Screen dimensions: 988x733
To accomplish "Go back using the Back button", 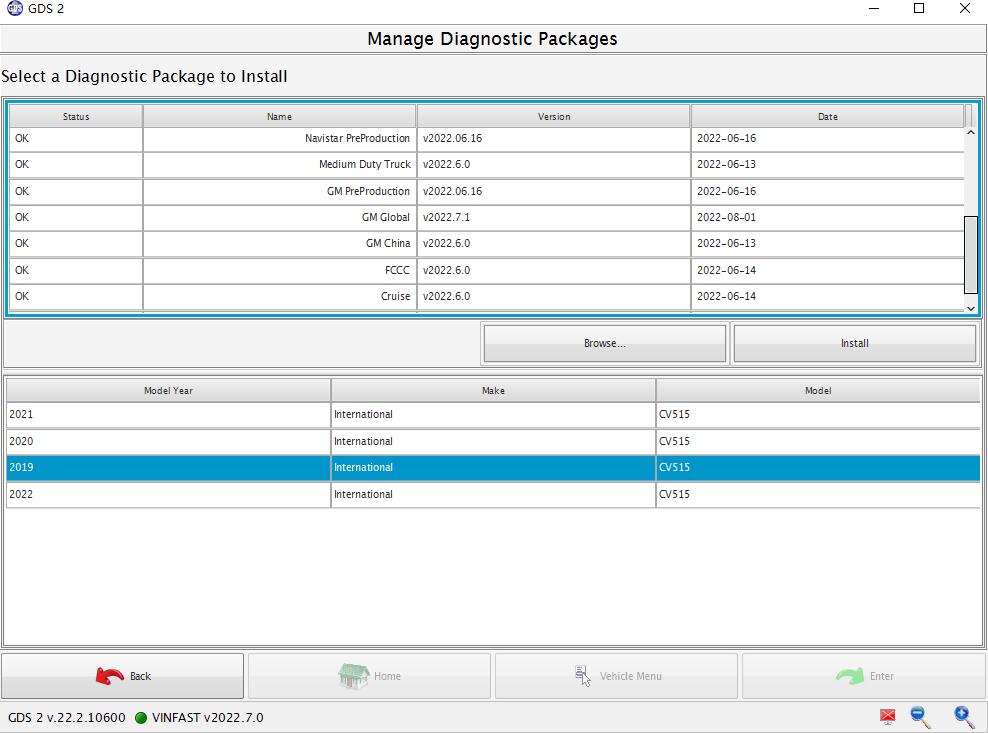I will [122, 676].
